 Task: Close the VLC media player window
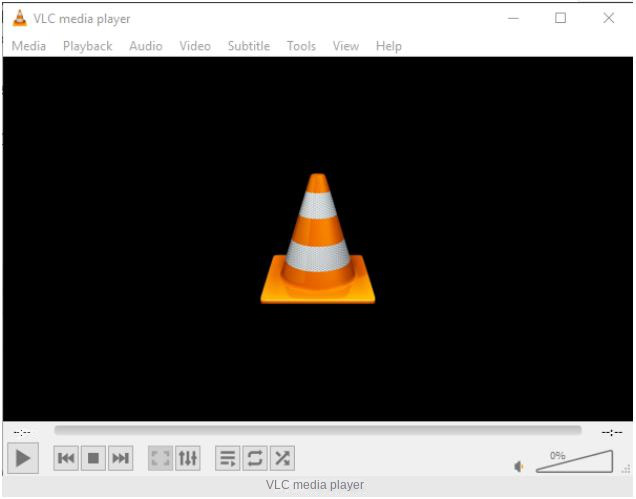point(608,18)
